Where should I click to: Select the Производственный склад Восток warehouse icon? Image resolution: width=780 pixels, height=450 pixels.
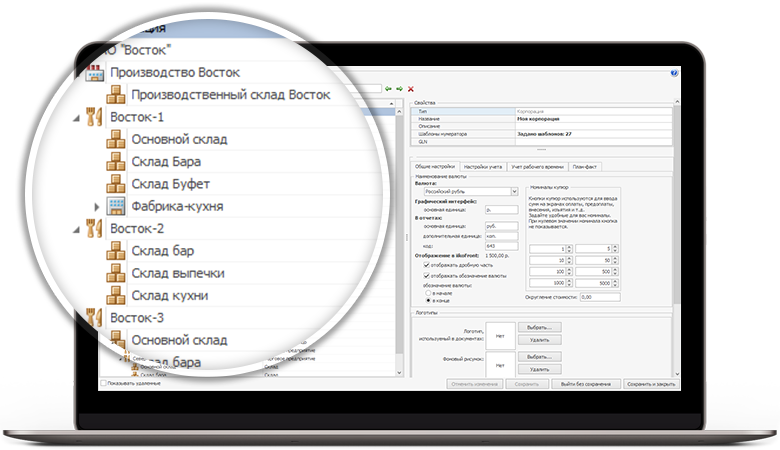(x=116, y=95)
